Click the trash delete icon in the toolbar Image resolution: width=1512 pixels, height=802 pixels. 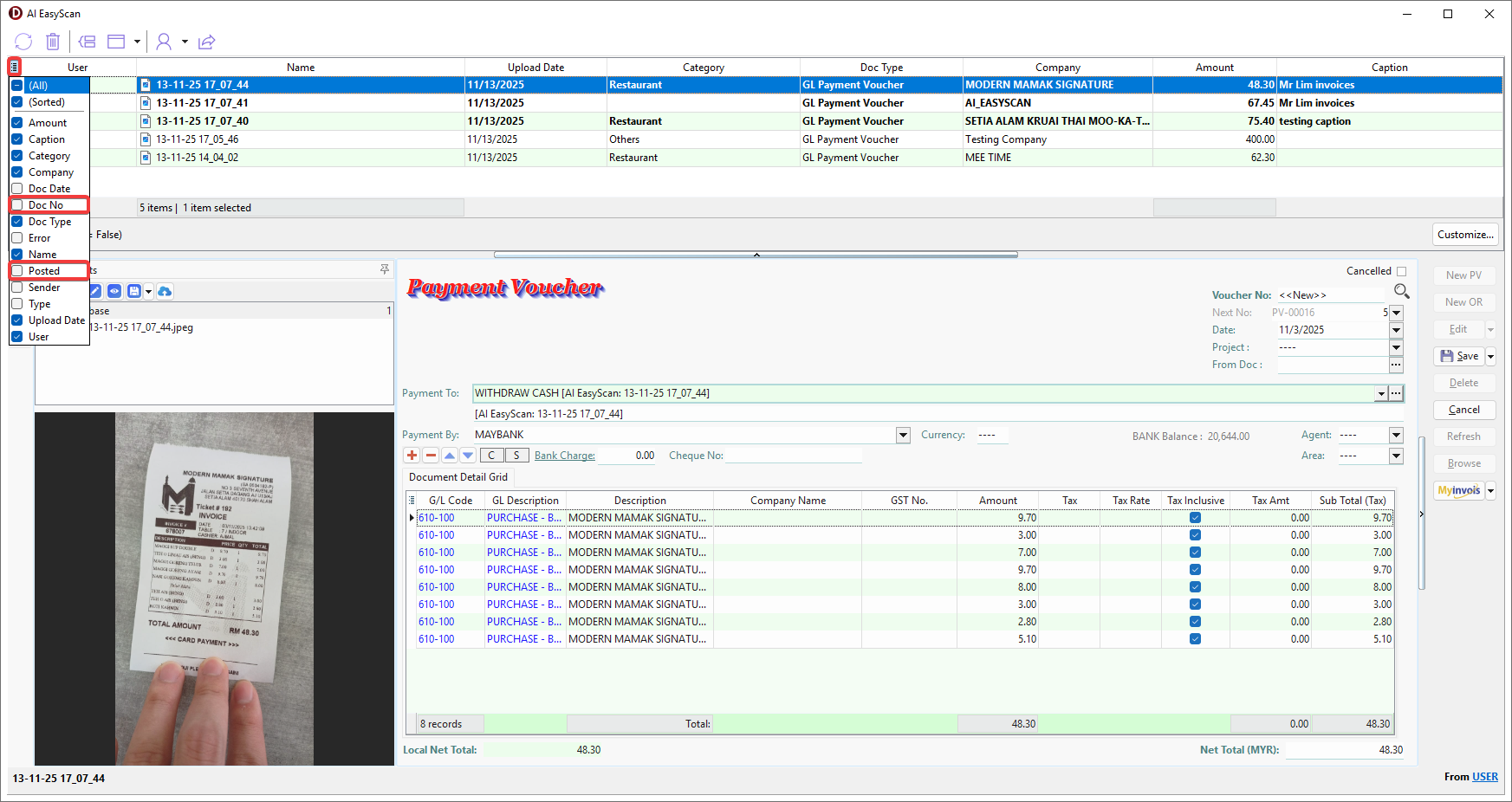click(53, 42)
